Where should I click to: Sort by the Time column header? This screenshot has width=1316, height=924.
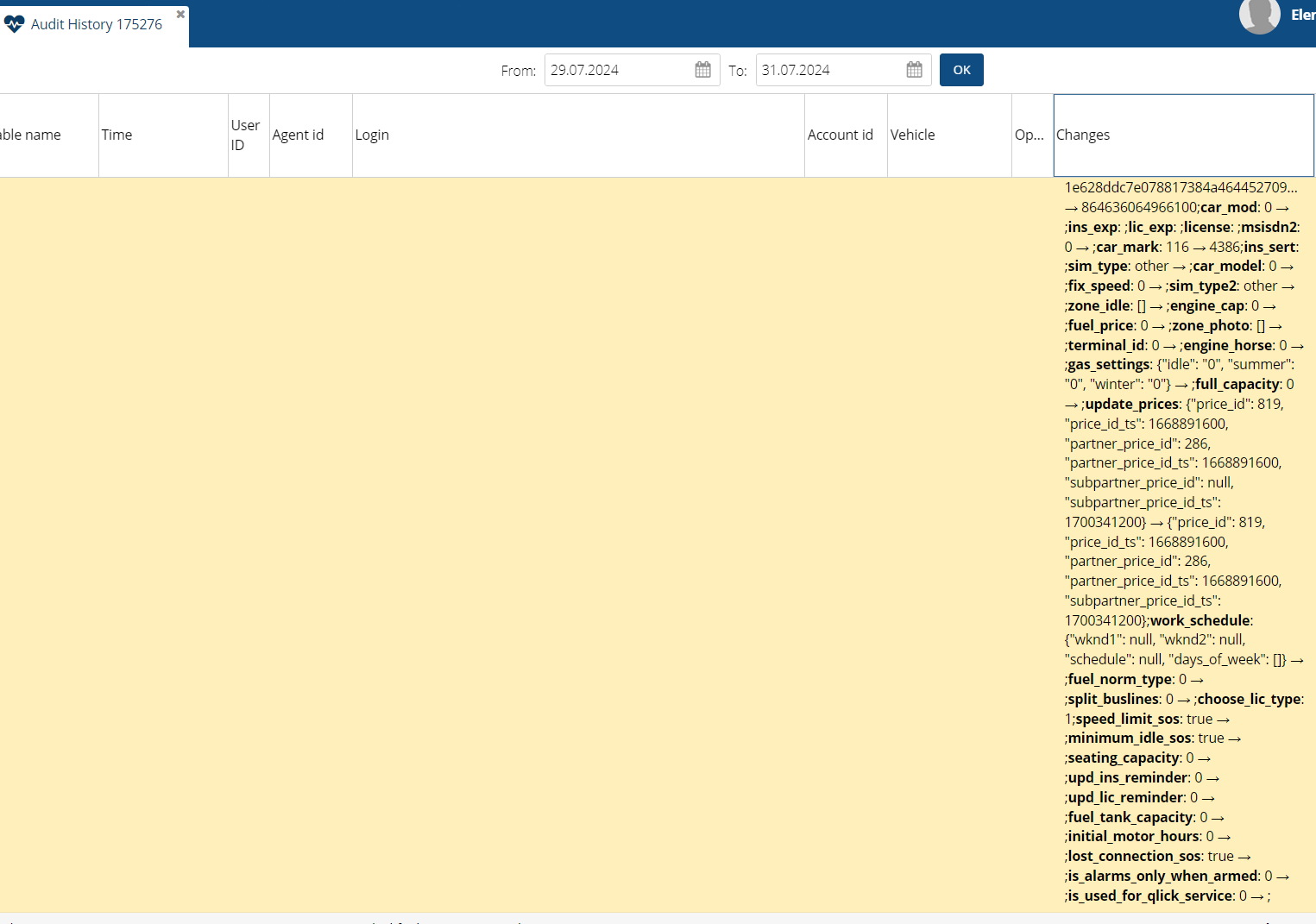click(x=117, y=135)
